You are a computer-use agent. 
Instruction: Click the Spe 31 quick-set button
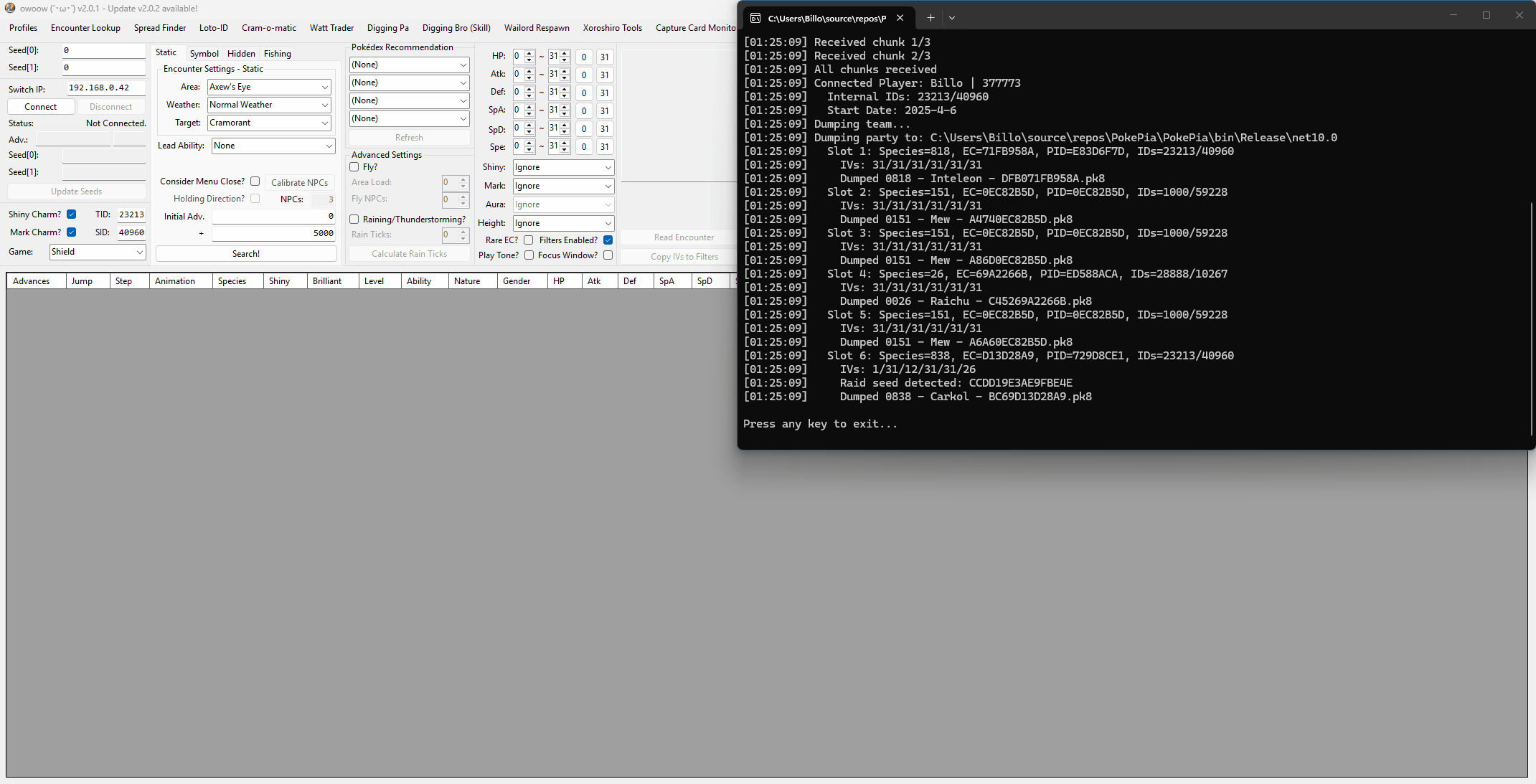click(x=605, y=147)
